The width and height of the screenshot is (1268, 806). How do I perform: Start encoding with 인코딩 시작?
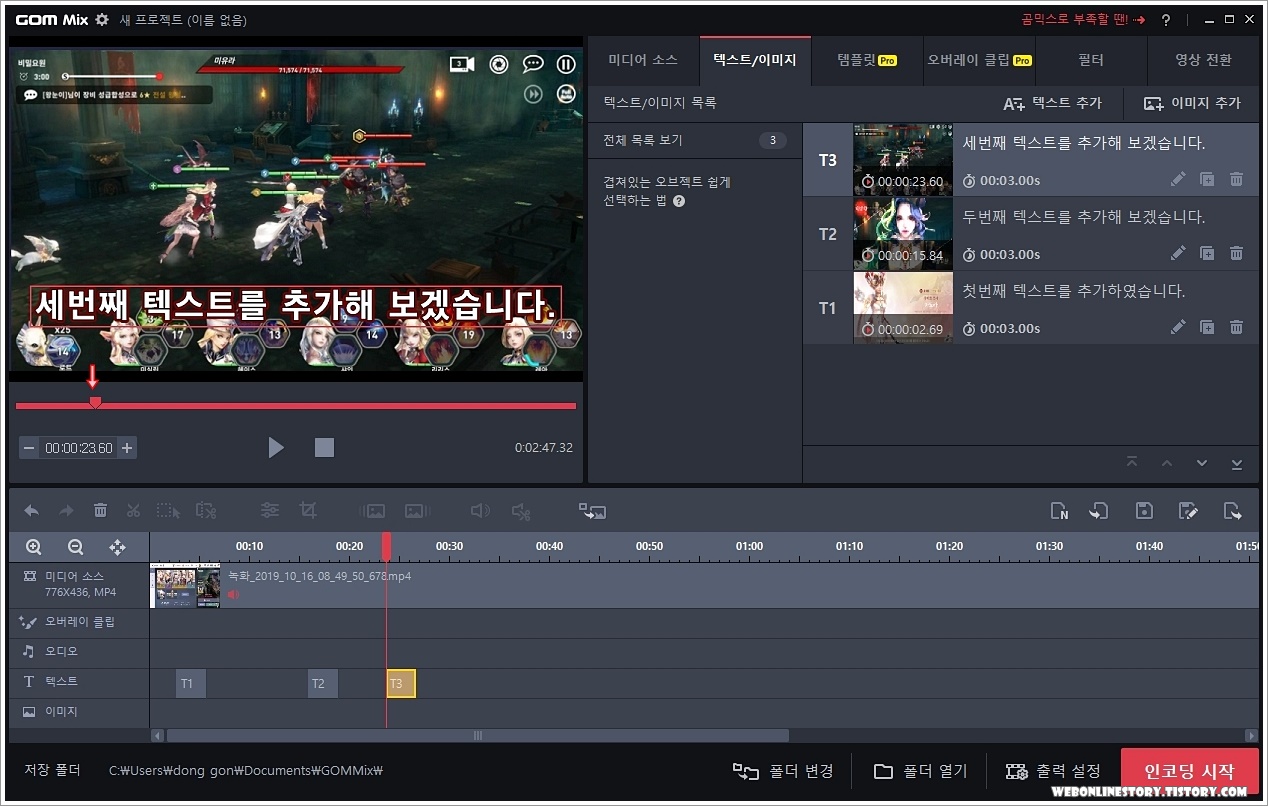(x=1189, y=772)
